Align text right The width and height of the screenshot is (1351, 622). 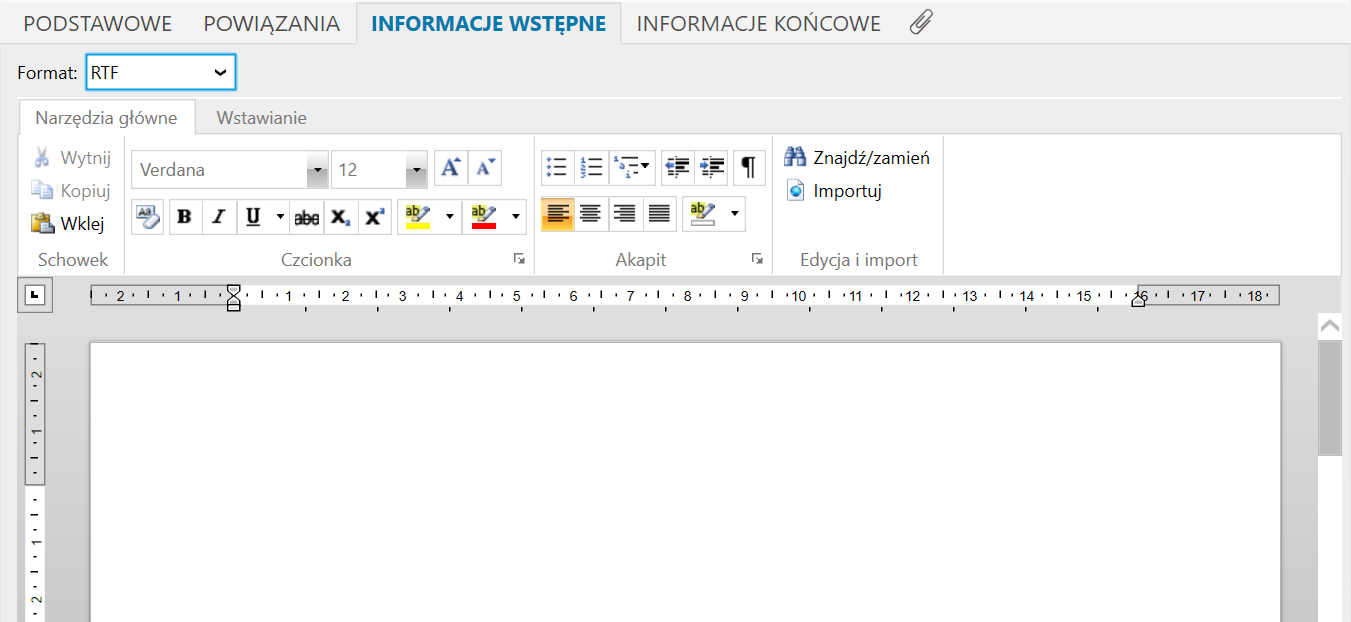point(625,214)
